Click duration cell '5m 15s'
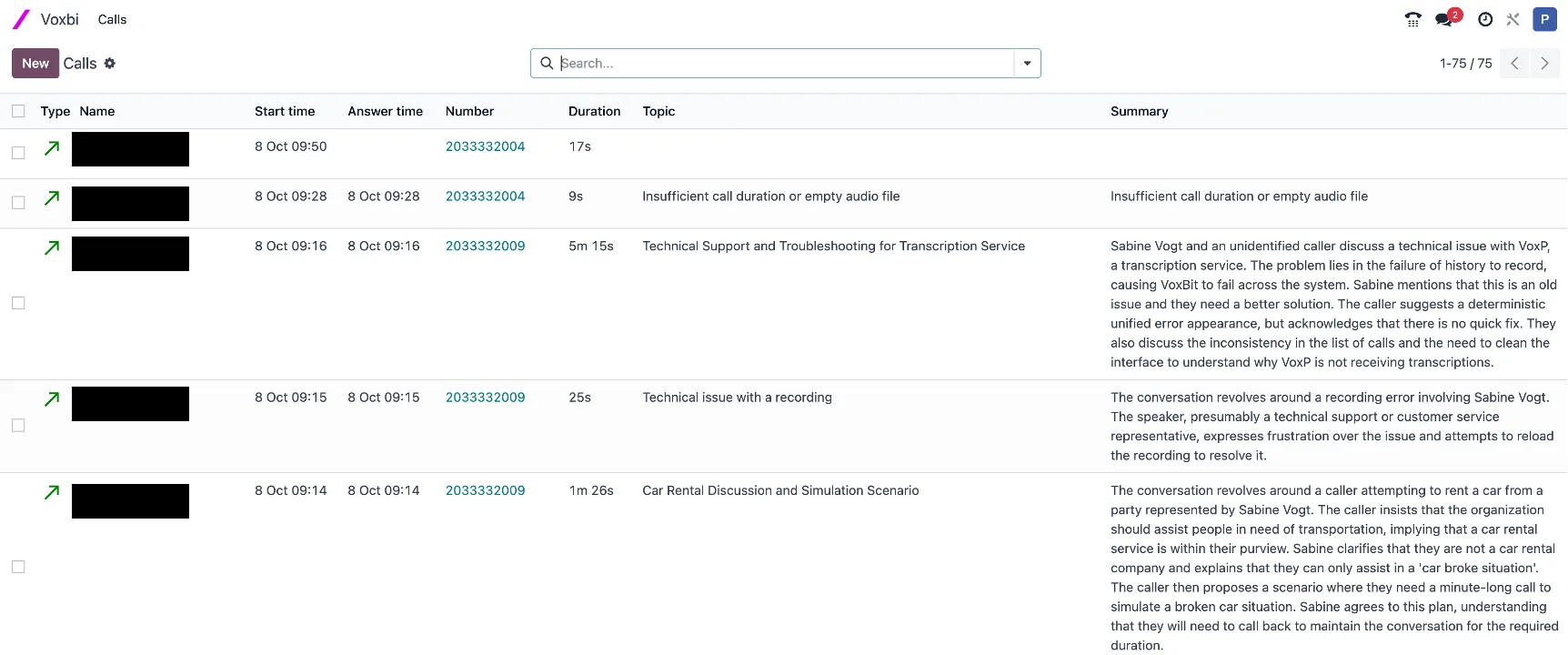This screenshot has height=655, width=1568. 591,247
